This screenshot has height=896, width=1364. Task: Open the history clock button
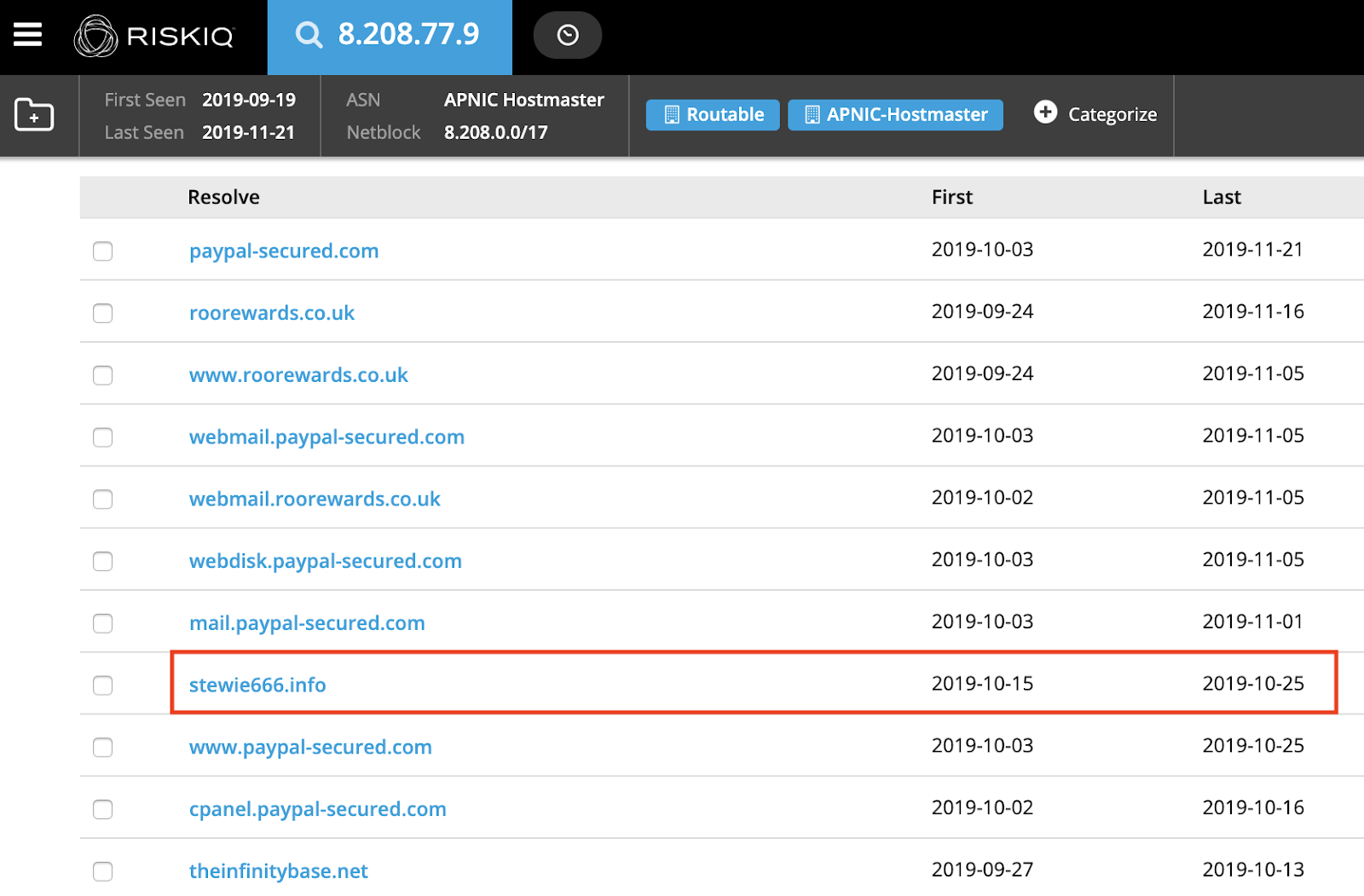[x=568, y=35]
